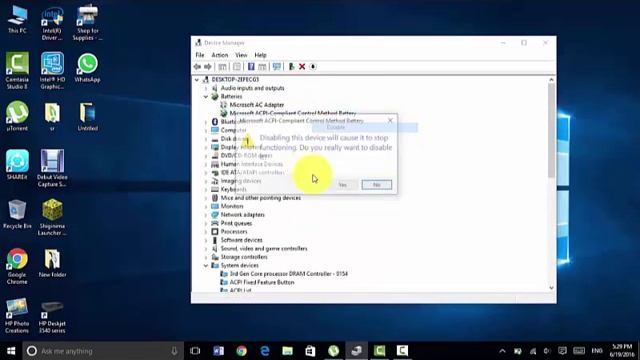Open SHAREit desktop shortcut
This screenshot has height=360, width=640.
click(x=17, y=164)
